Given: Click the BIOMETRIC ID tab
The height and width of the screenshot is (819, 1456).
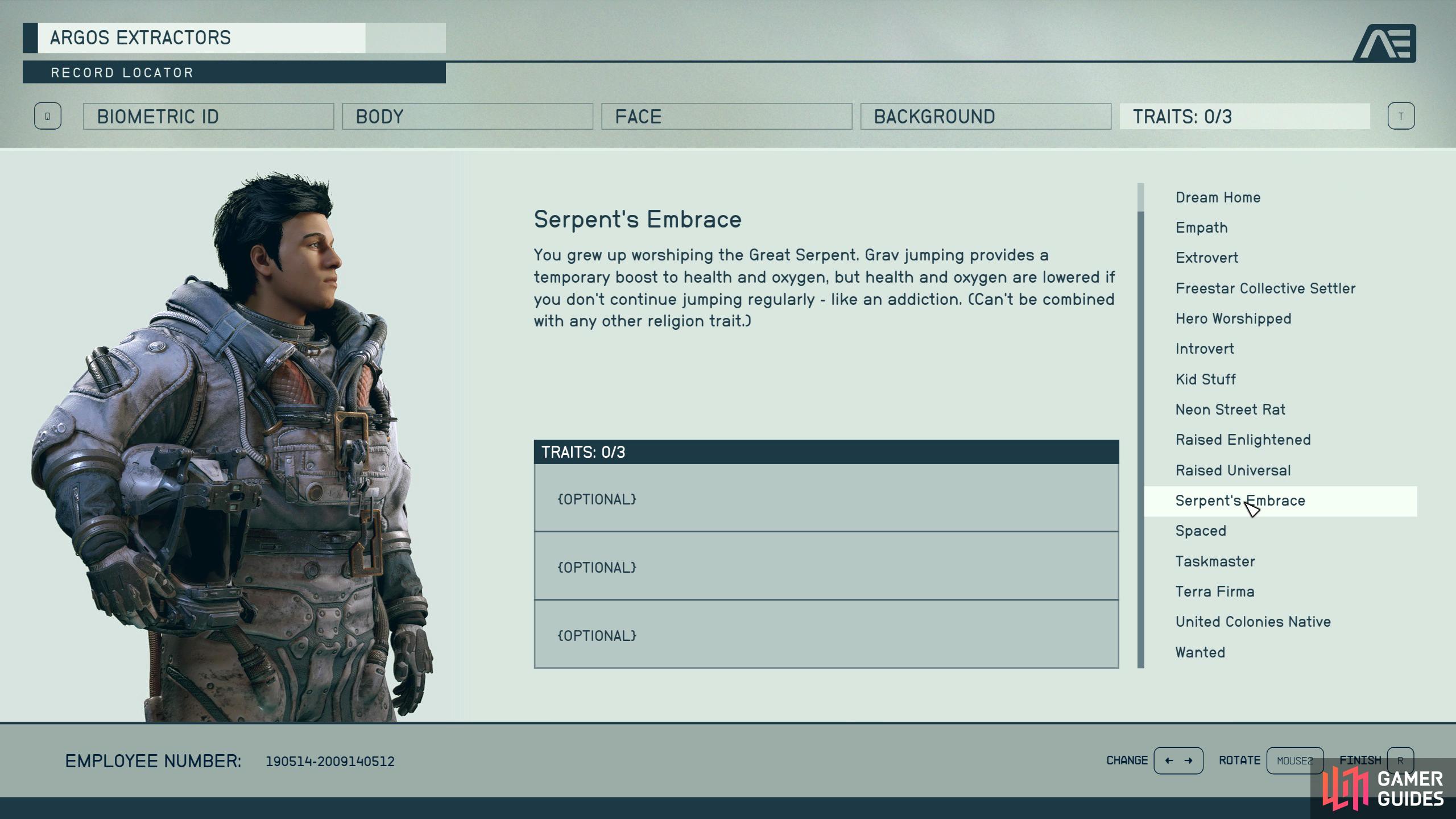Looking at the screenshot, I should (209, 117).
